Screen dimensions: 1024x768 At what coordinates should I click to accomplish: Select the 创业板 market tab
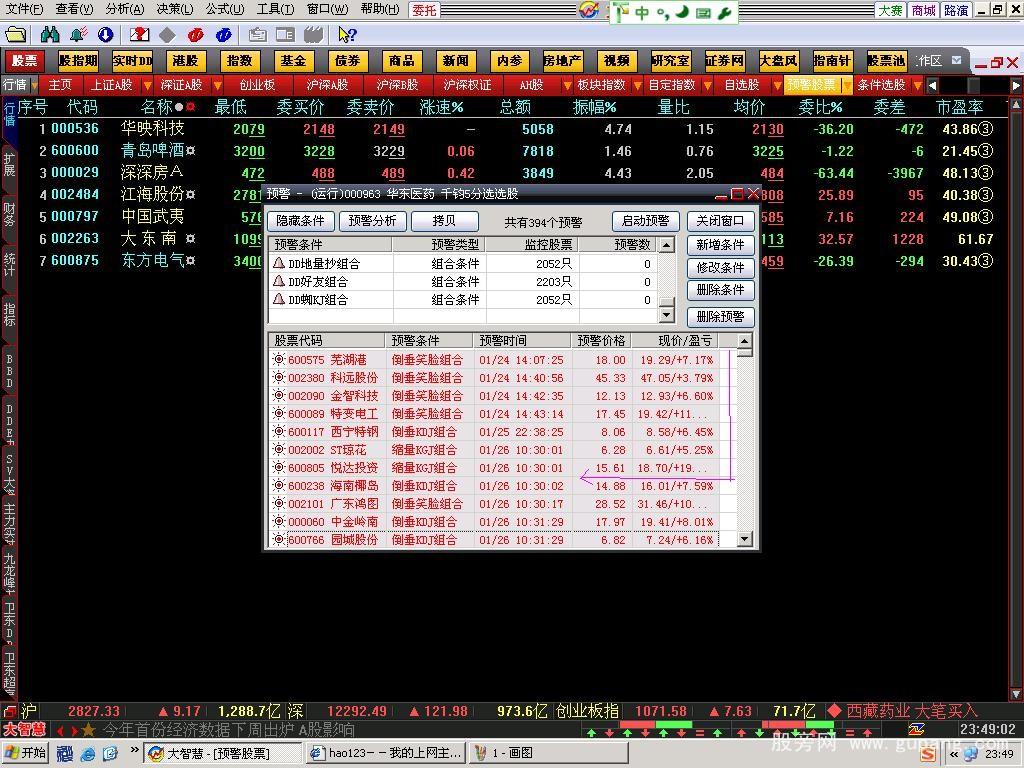pyautogui.click(x=257, y=86)
